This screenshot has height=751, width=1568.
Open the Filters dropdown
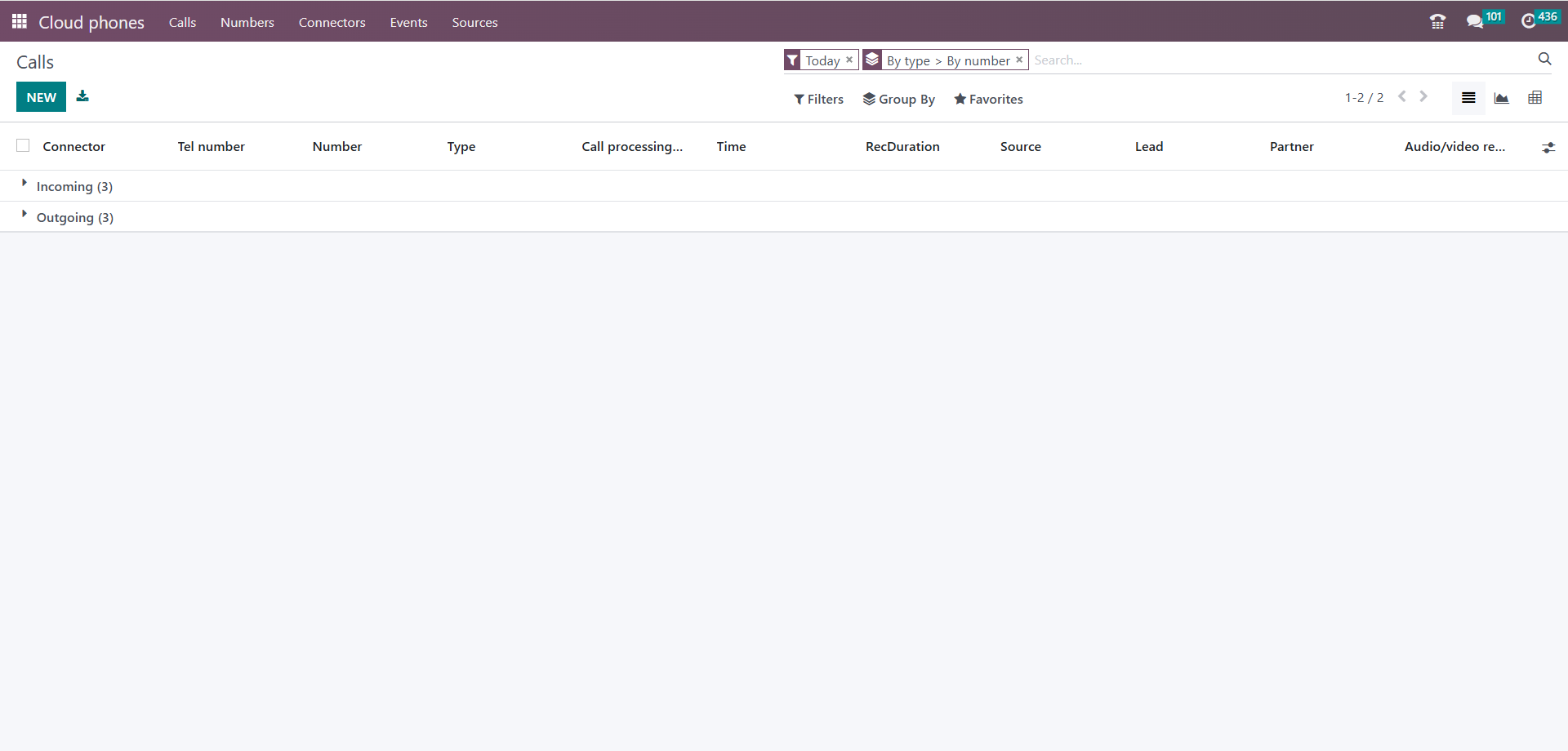pyautogui.click(x=818, y=99)
